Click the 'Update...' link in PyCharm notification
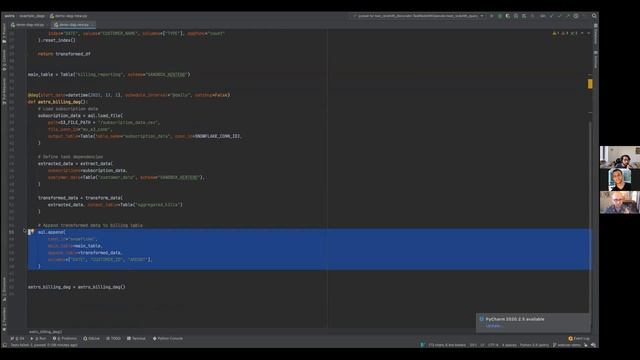 (493, 326)
